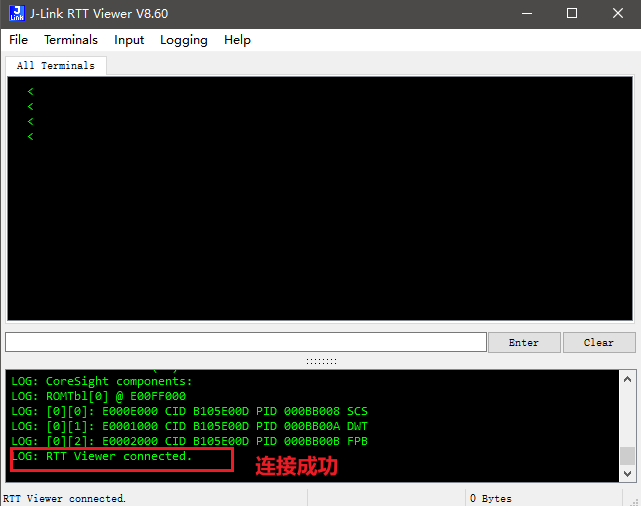This screenshot has width=641, height=506.
Task: Open the Input menu
Action: coord(129,40)
